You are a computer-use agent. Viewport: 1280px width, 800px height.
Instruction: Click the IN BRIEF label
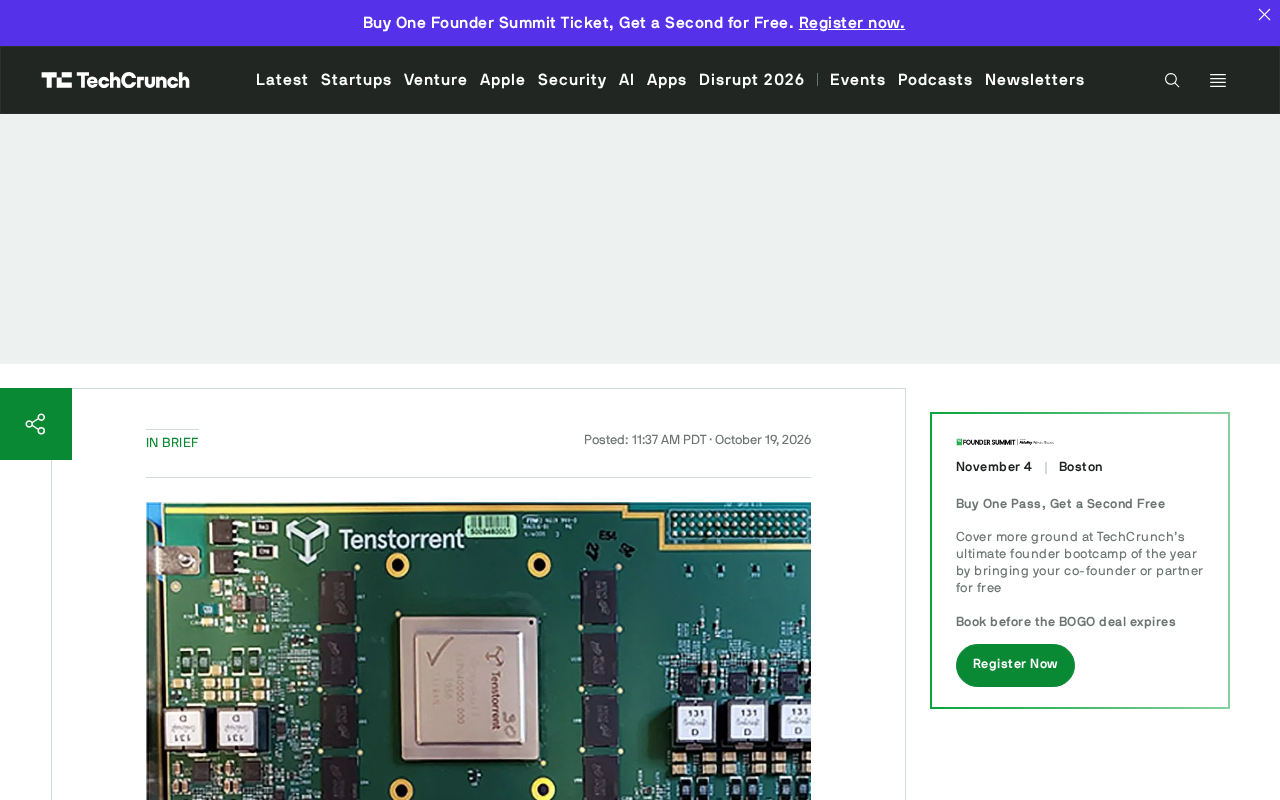point(172,443)
